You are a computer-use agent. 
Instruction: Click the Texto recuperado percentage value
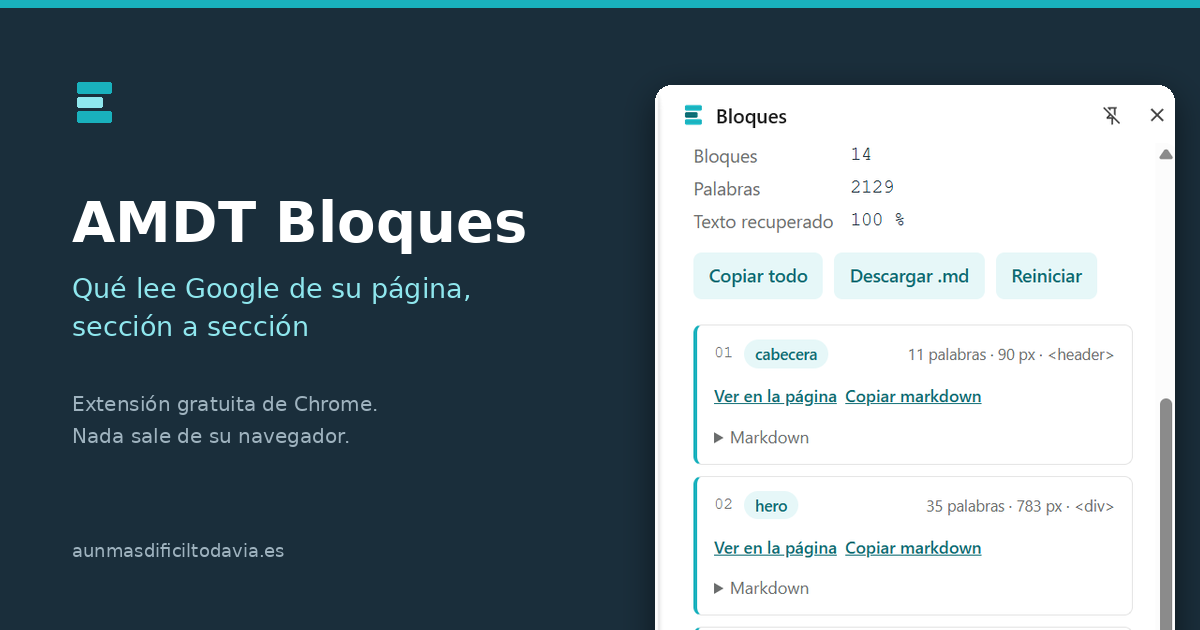pyautogui.click(x=877, y=220)
